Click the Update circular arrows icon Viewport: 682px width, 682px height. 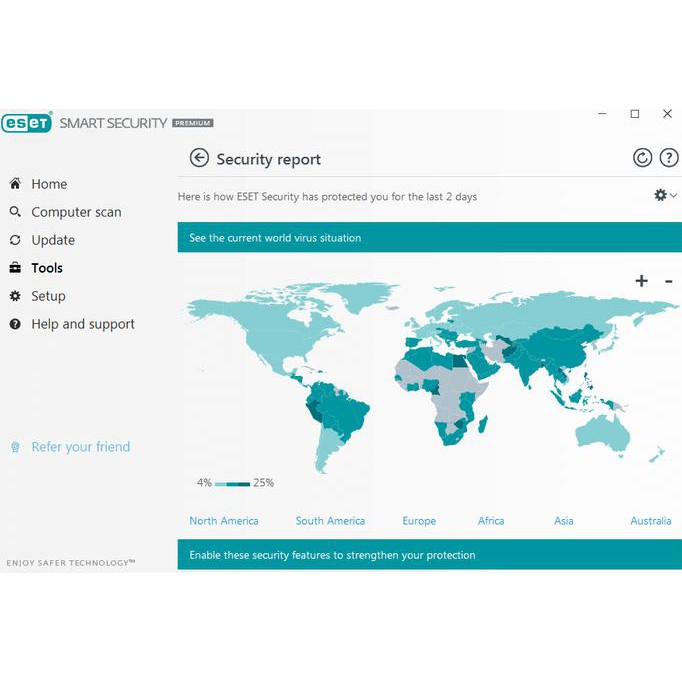(x=15, y=240)
